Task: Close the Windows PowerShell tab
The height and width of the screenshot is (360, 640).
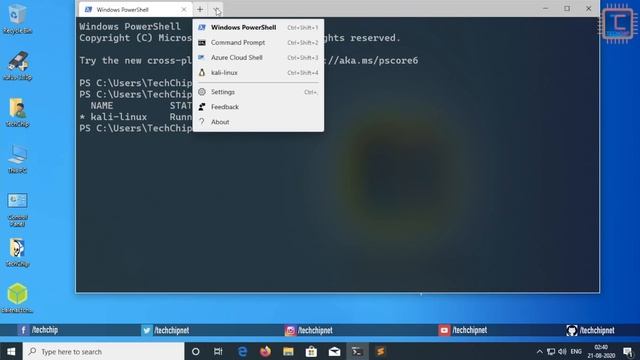Action: [184, 9]
